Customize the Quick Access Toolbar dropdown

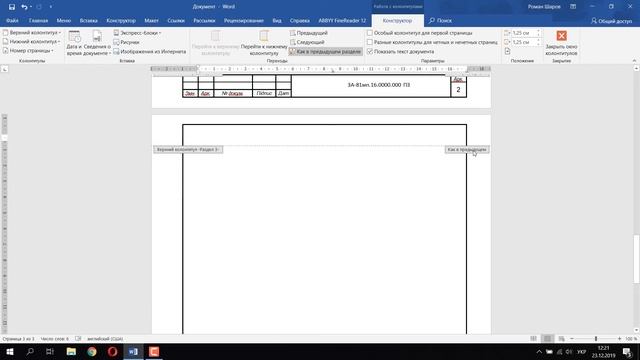(x=51, y=7)
